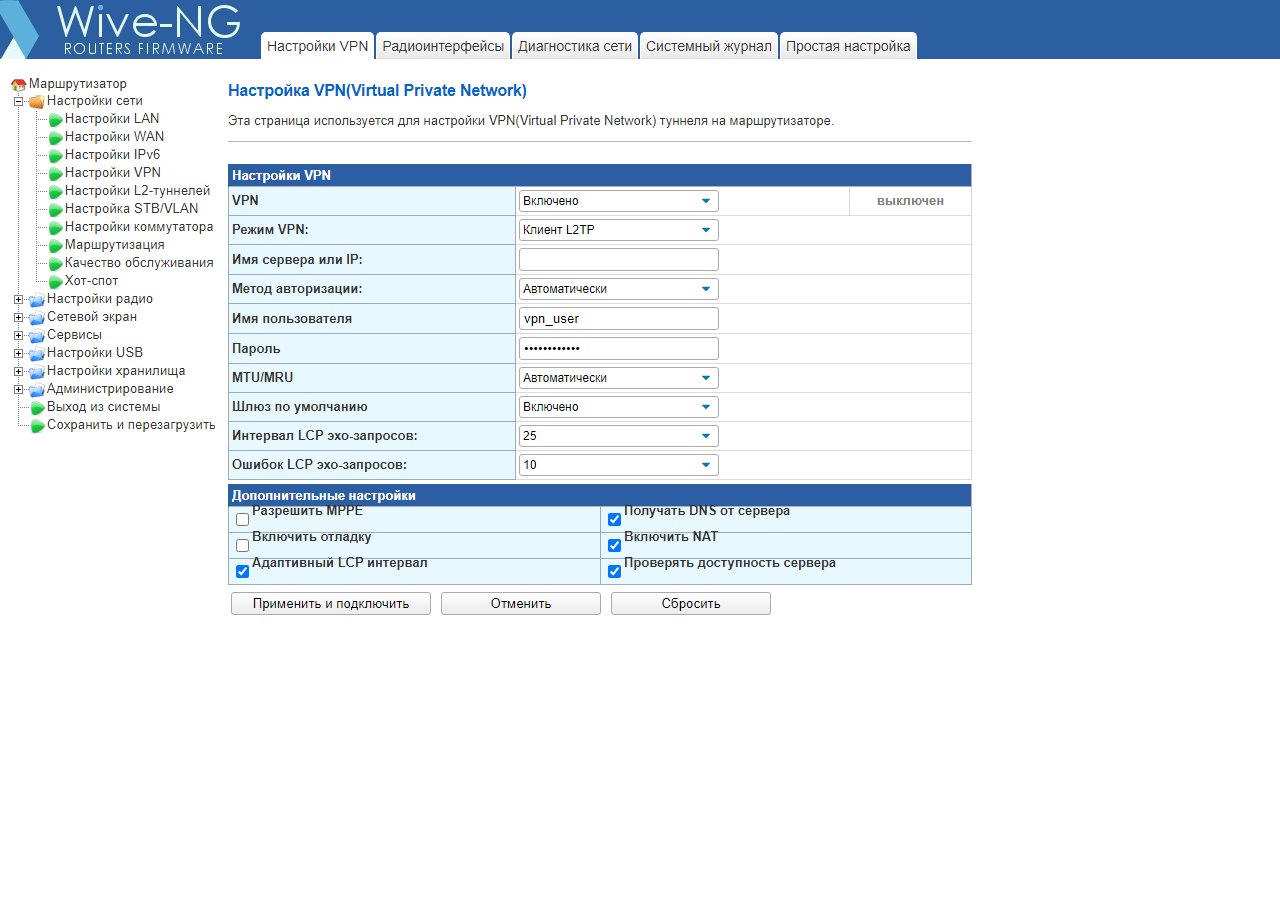The image size is (1280, 913).
Task: Open the Простая настройка tab
Action: [x=848, y=46]
